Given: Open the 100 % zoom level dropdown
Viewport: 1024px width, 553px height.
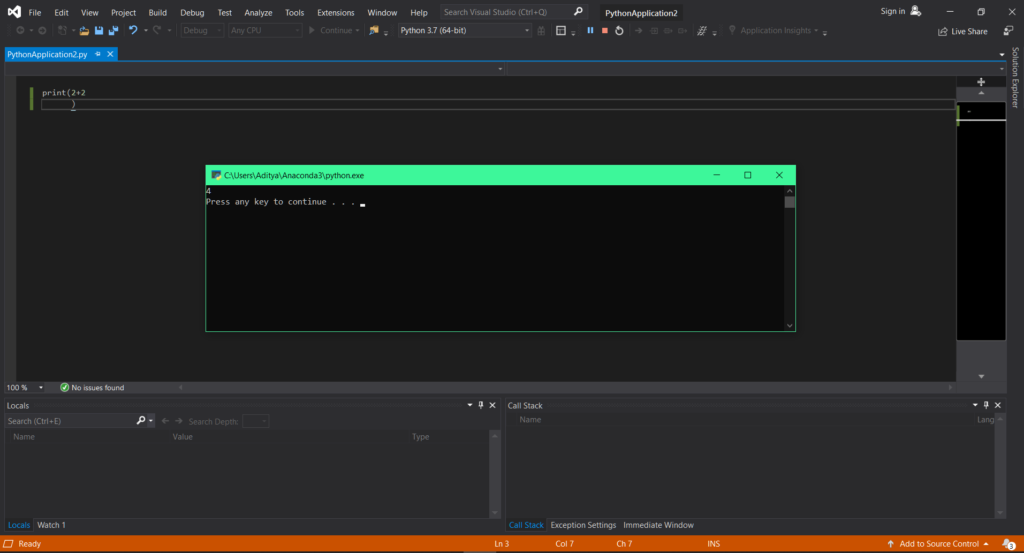Looking at the screenshot, I should 40,388.
